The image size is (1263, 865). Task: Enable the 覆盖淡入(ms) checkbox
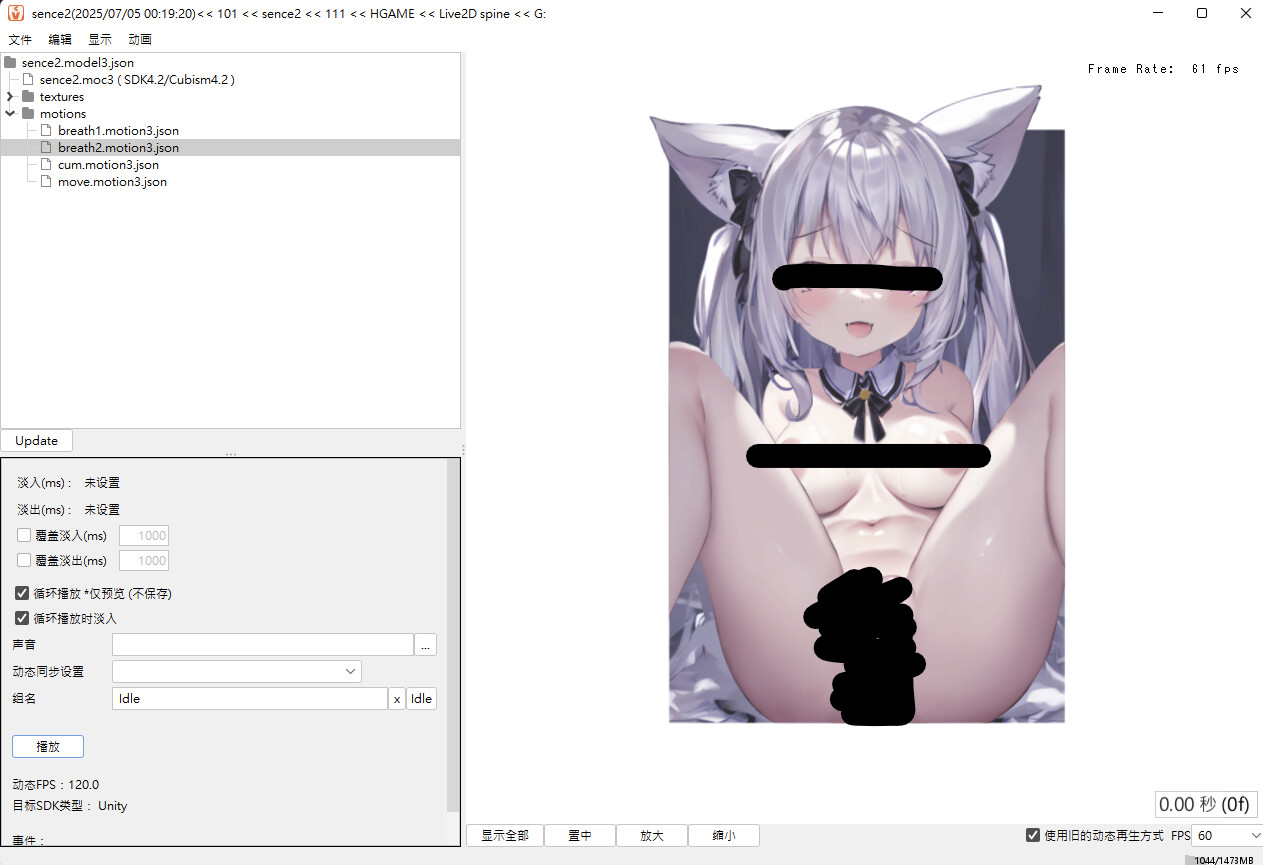(24, 535)
